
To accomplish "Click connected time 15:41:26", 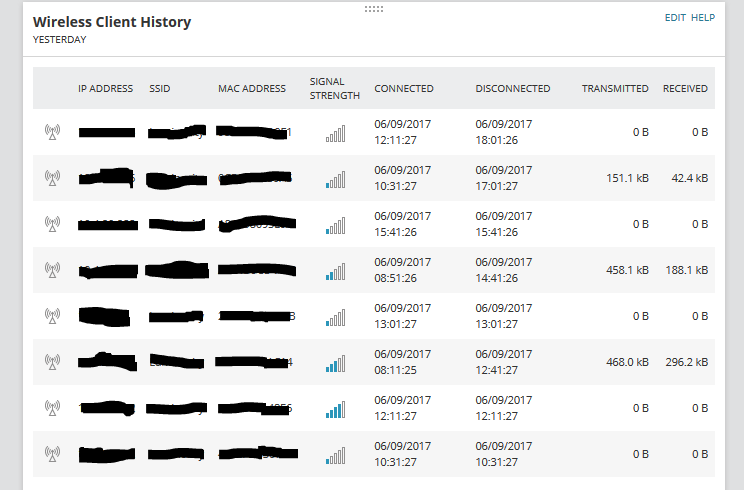I will (x=395, y=232).
